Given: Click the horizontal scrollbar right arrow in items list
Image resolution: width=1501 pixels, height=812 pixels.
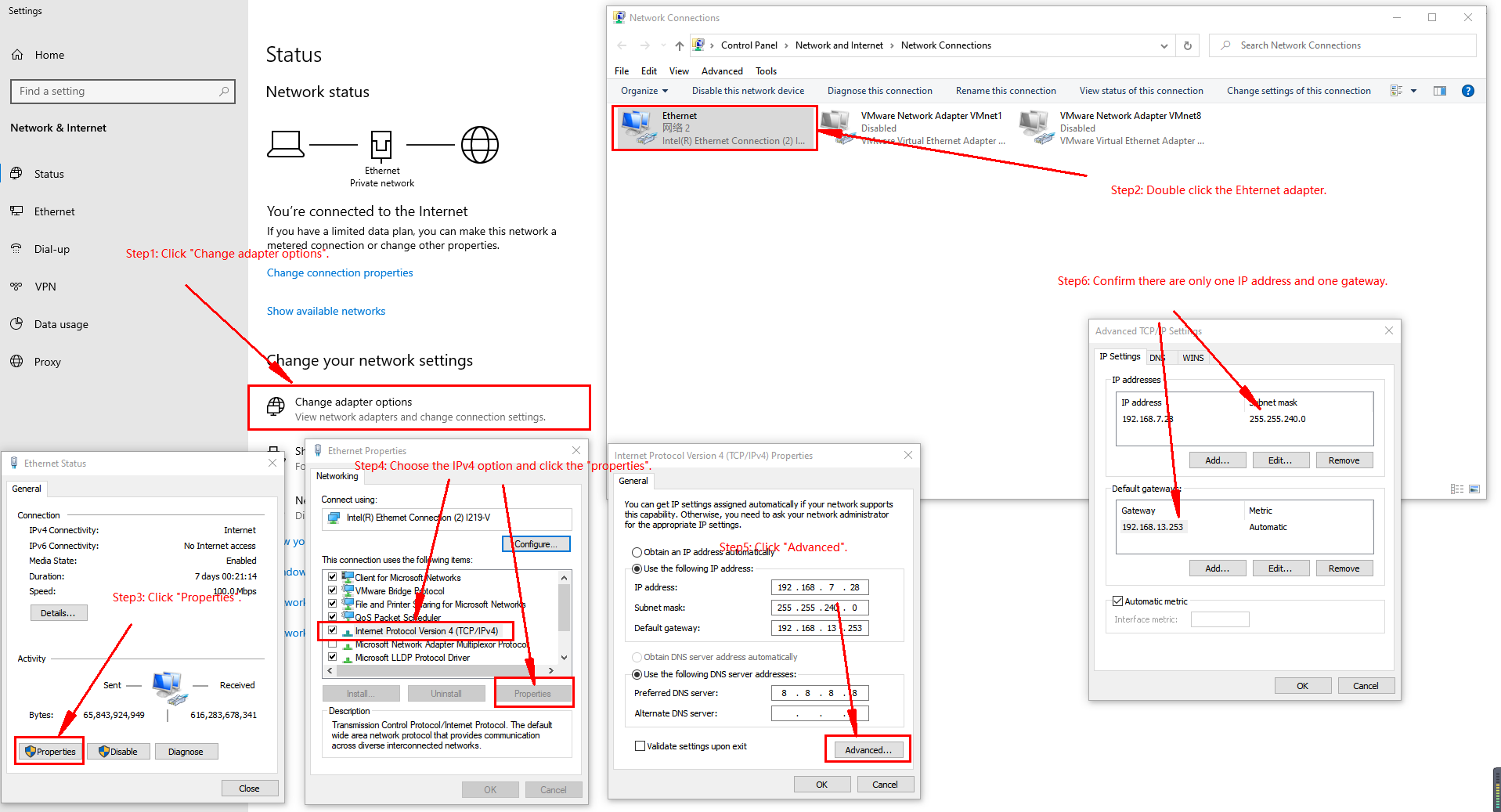Looking at the screenshot, I should coord(551,670).
